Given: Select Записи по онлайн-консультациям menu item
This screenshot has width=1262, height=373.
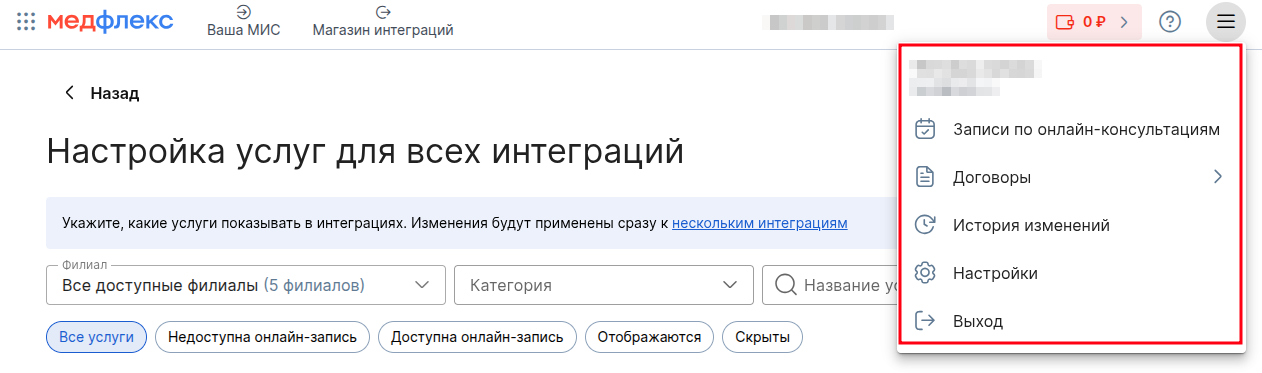Looking at the screenshot, I should pos(1070,129).
